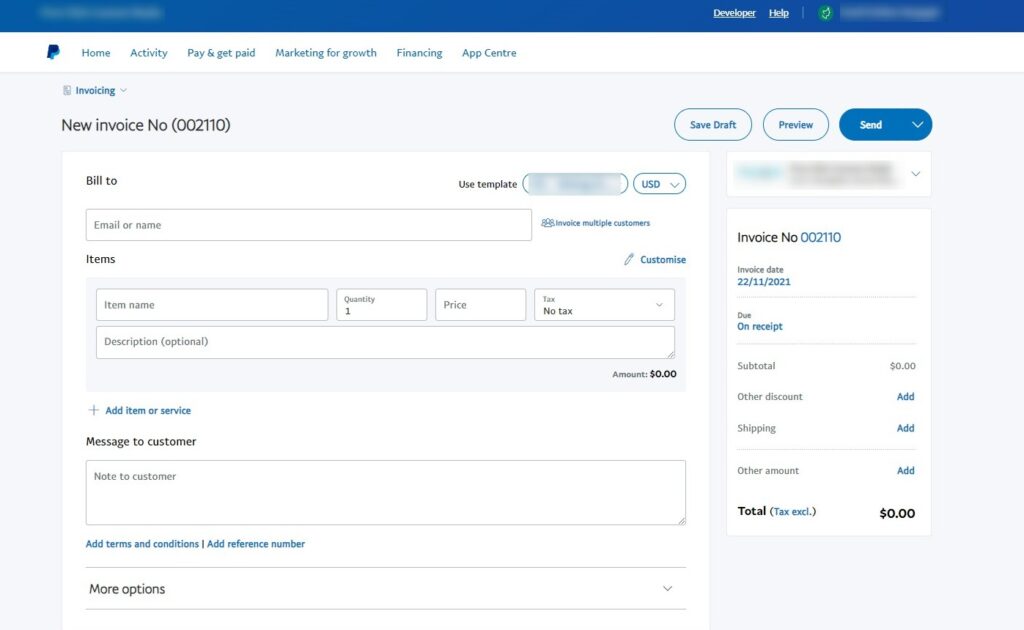
Task: Click Add terms and conditions
Action: (x=142, y=544)
